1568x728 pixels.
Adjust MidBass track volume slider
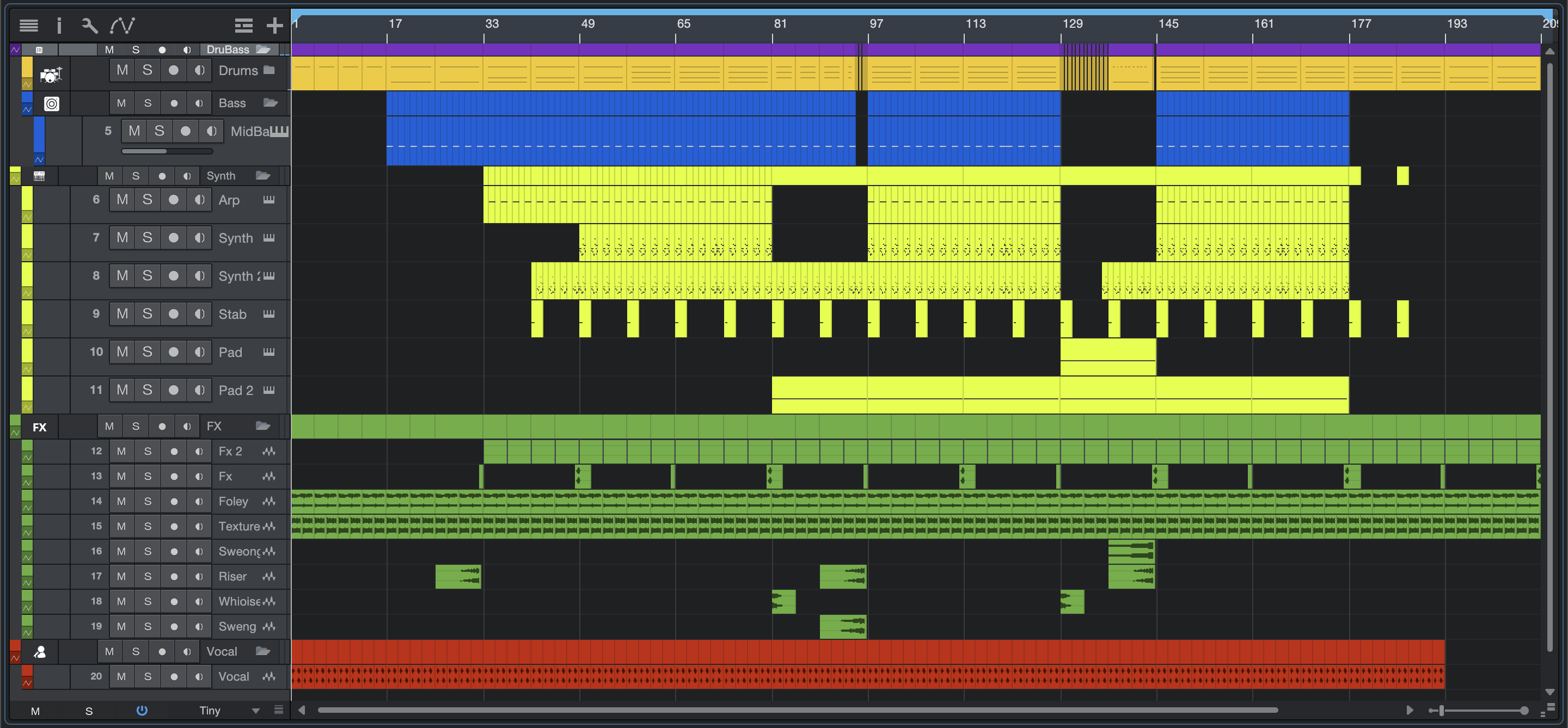[167, 151]
